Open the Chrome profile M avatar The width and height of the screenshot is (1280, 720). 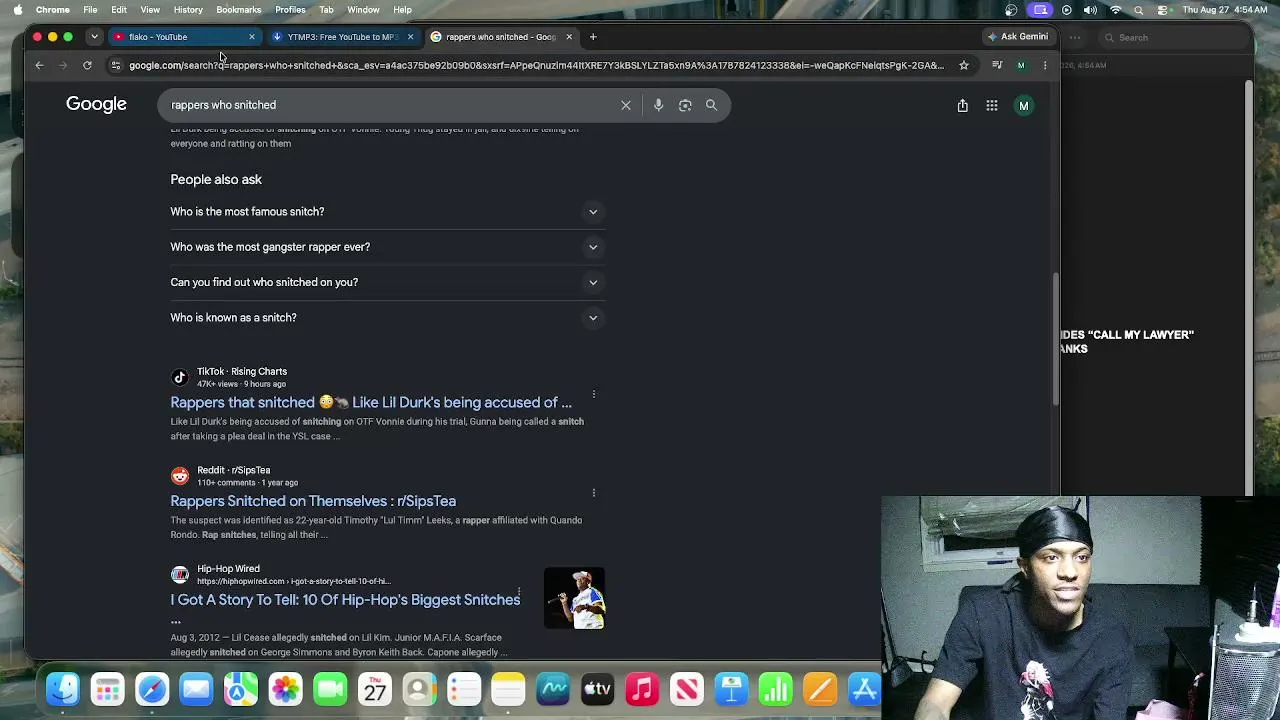[1021, 65]
